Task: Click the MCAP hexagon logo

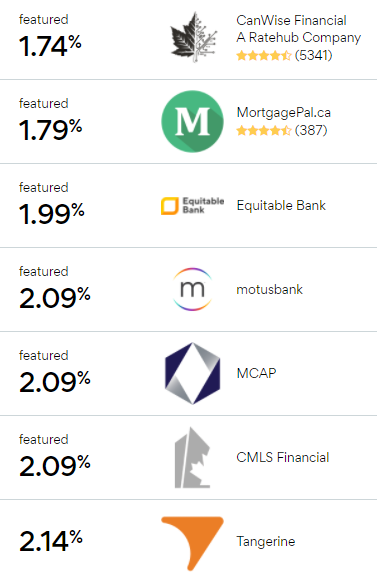Action: (193, 373)
